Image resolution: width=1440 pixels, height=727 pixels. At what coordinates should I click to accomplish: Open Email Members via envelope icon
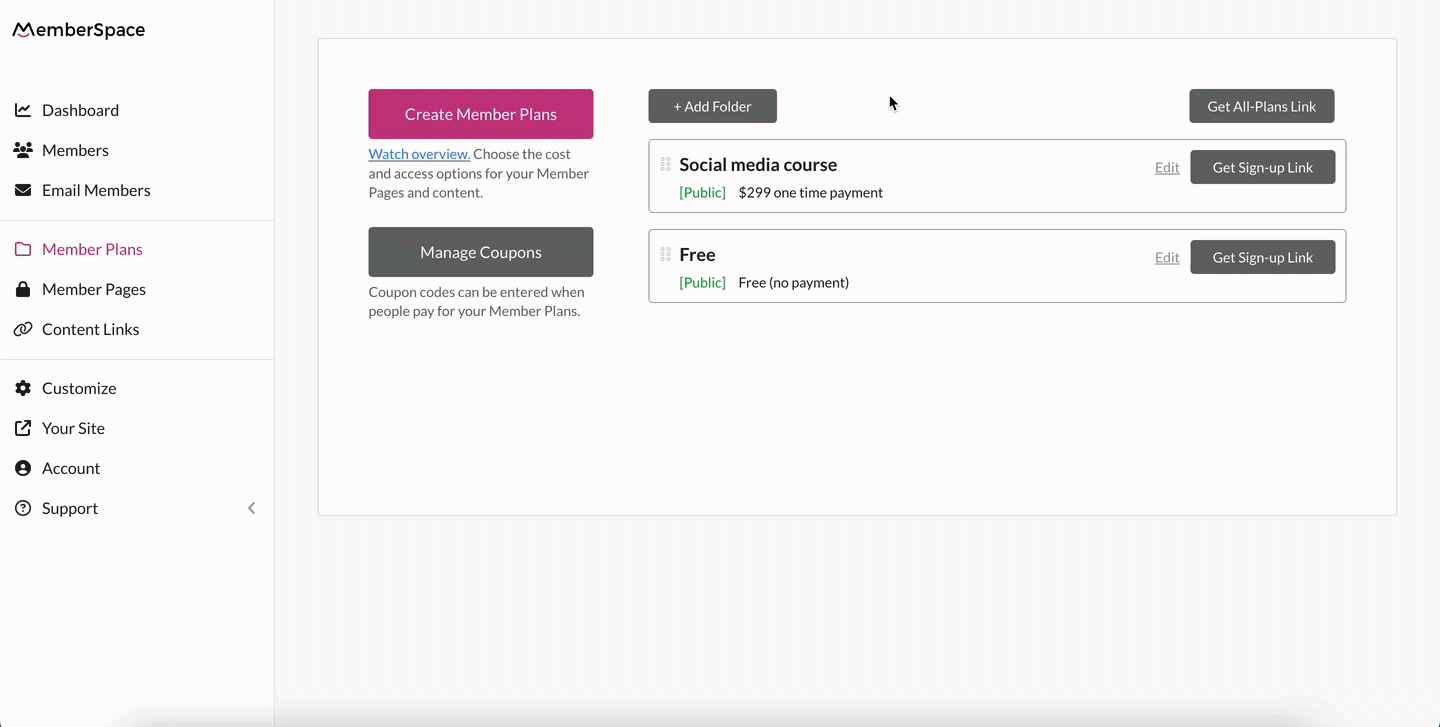pyautogui.click(x=23, y=190)
